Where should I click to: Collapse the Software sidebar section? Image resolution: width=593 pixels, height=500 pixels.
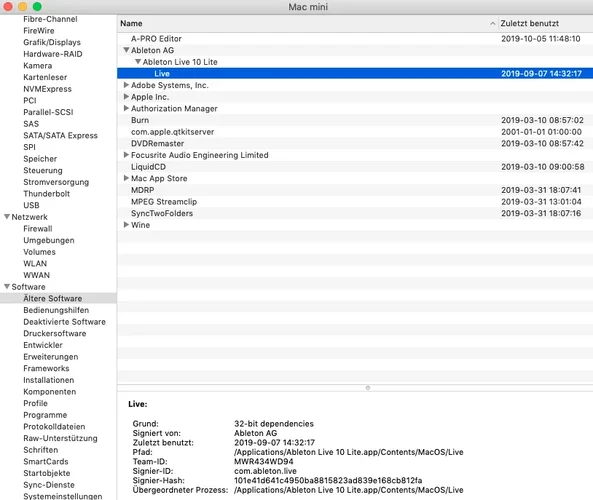pyautogui.click(x=7, y=287)
